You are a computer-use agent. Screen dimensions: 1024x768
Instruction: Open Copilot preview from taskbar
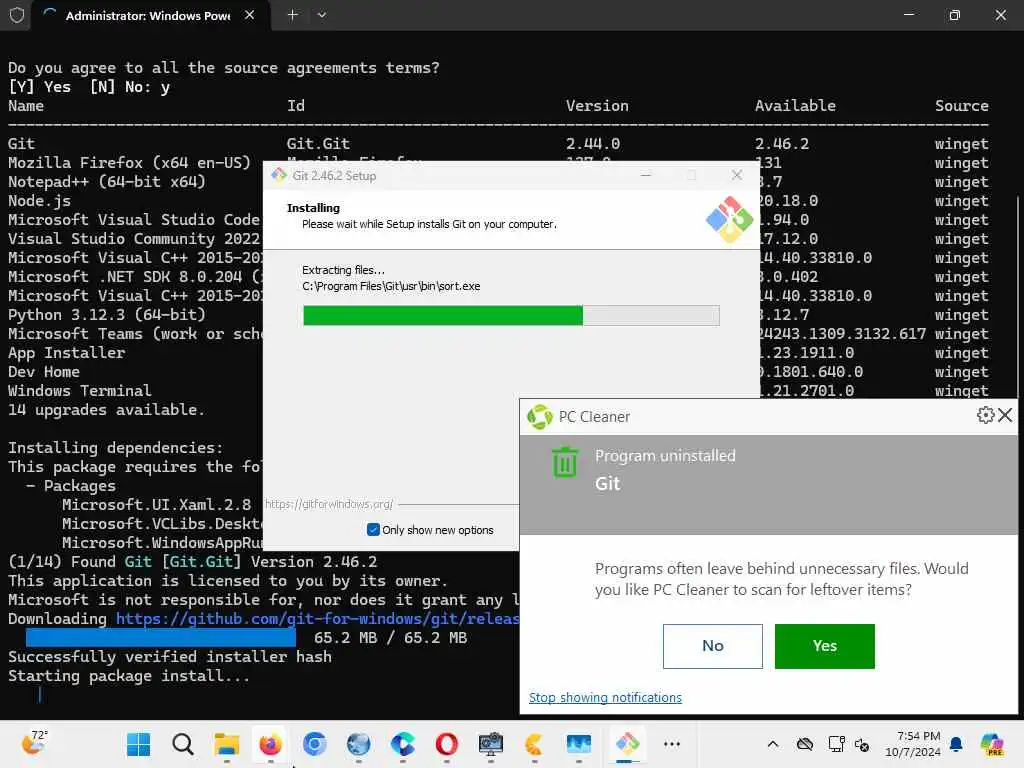(x=991, y=744)
